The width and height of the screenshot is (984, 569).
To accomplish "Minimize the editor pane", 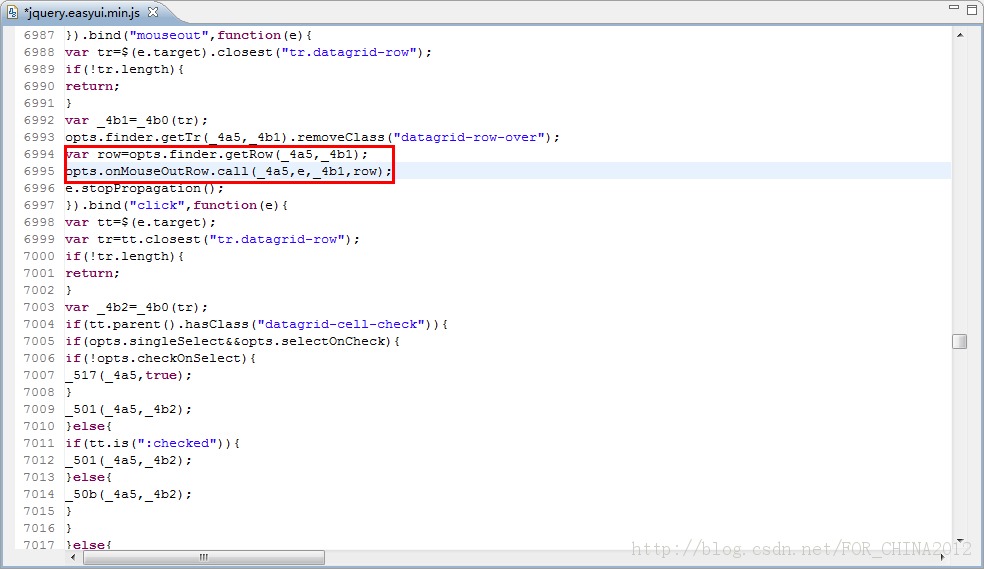I will (954, 8).
